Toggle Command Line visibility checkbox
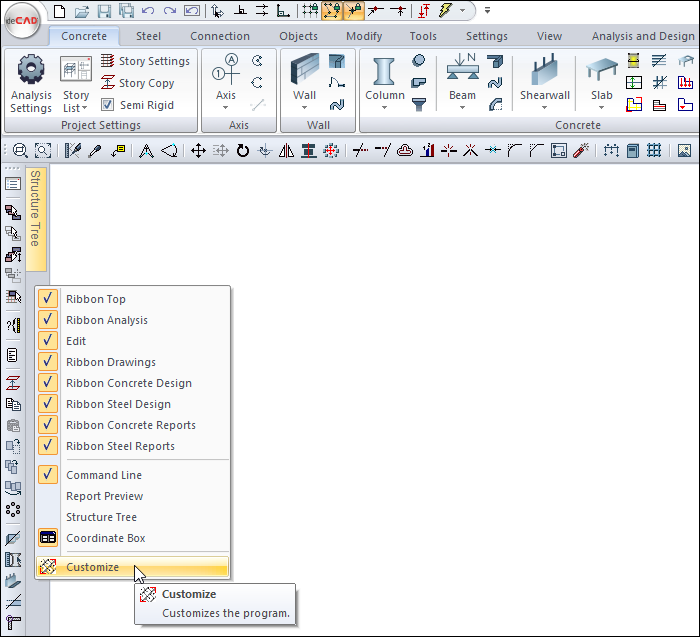 click(x=48, y=475)
